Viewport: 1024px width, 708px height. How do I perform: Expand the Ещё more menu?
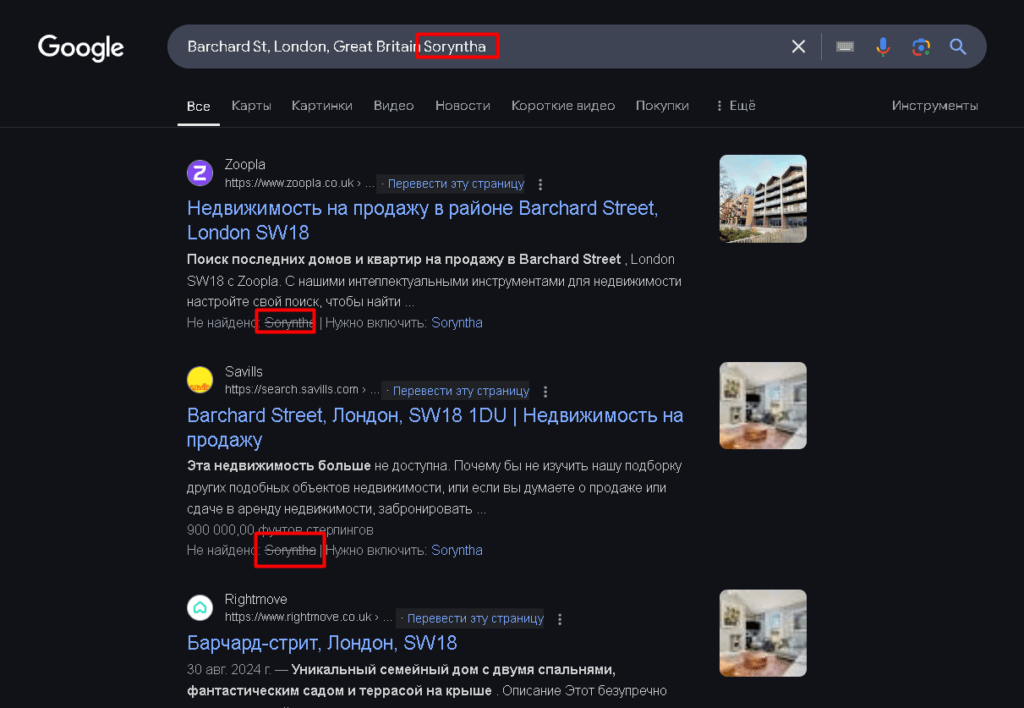point(736,106)
